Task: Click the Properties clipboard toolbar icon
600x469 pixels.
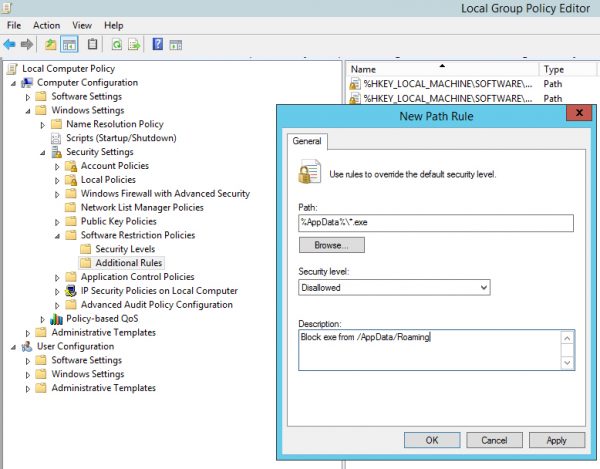Action: (x=93, y=44)
